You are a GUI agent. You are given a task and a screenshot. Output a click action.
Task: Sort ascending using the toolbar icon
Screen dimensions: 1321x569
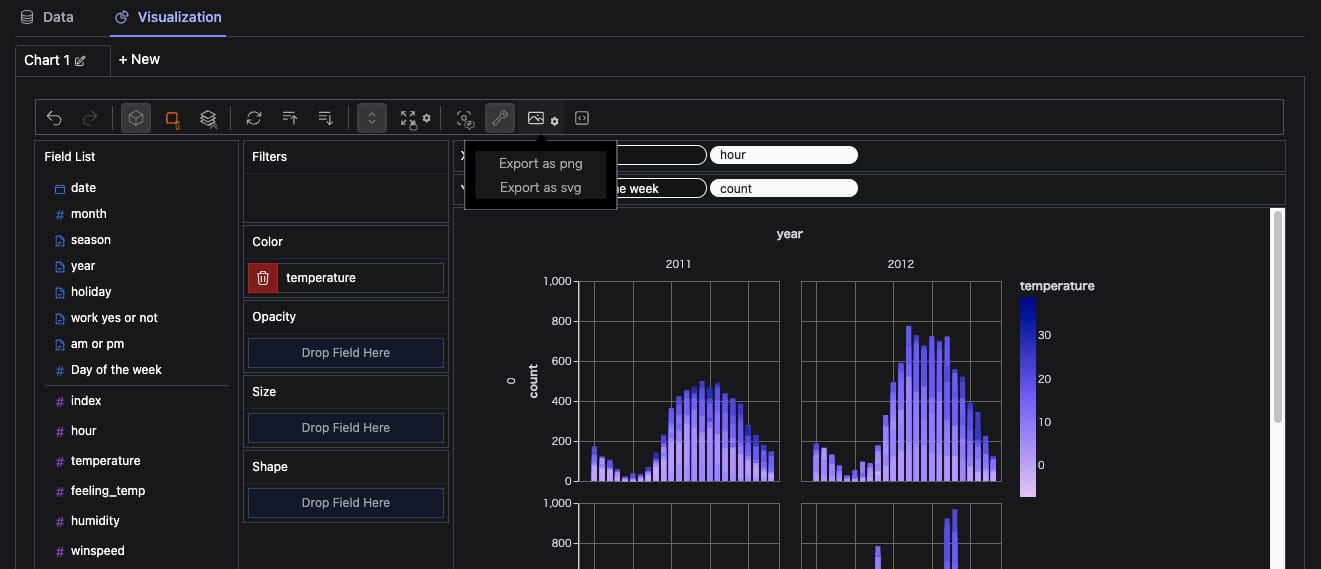[x=290, y=118]
